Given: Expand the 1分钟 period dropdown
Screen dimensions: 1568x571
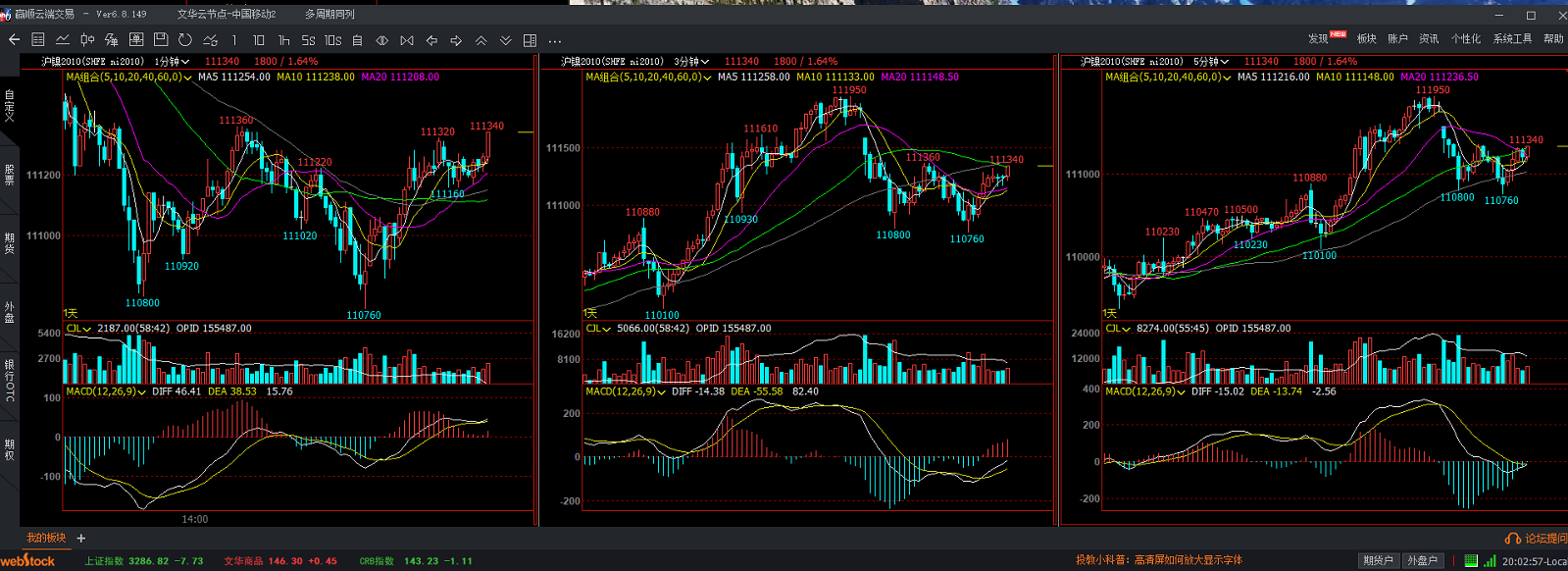Looking at the screenshot, I should pos(172,61).
